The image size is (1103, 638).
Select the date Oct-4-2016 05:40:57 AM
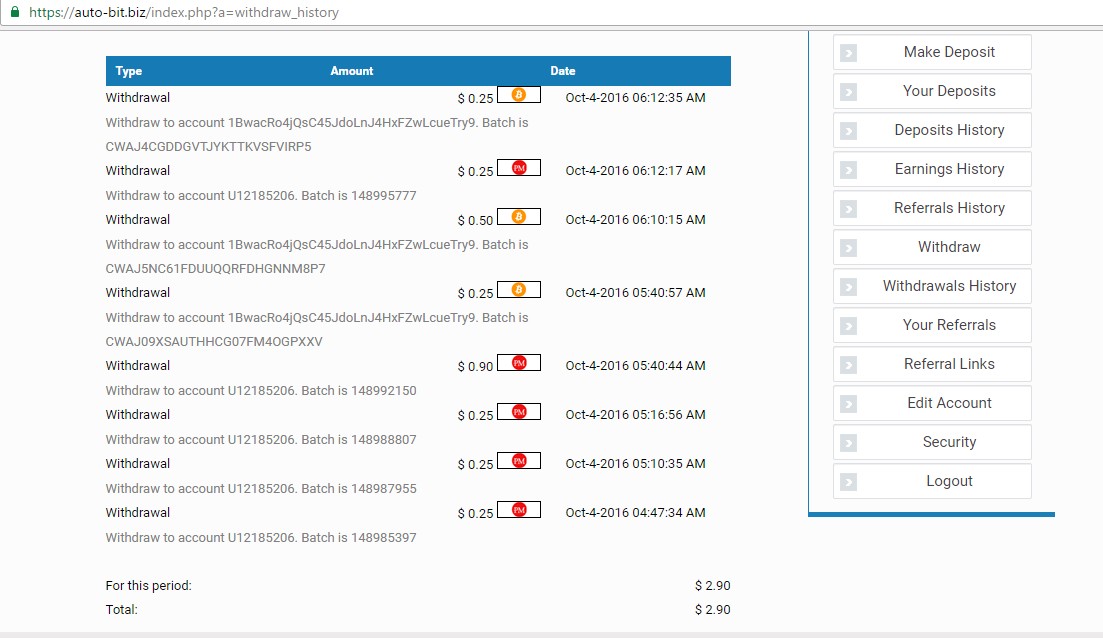coord(635,293)
